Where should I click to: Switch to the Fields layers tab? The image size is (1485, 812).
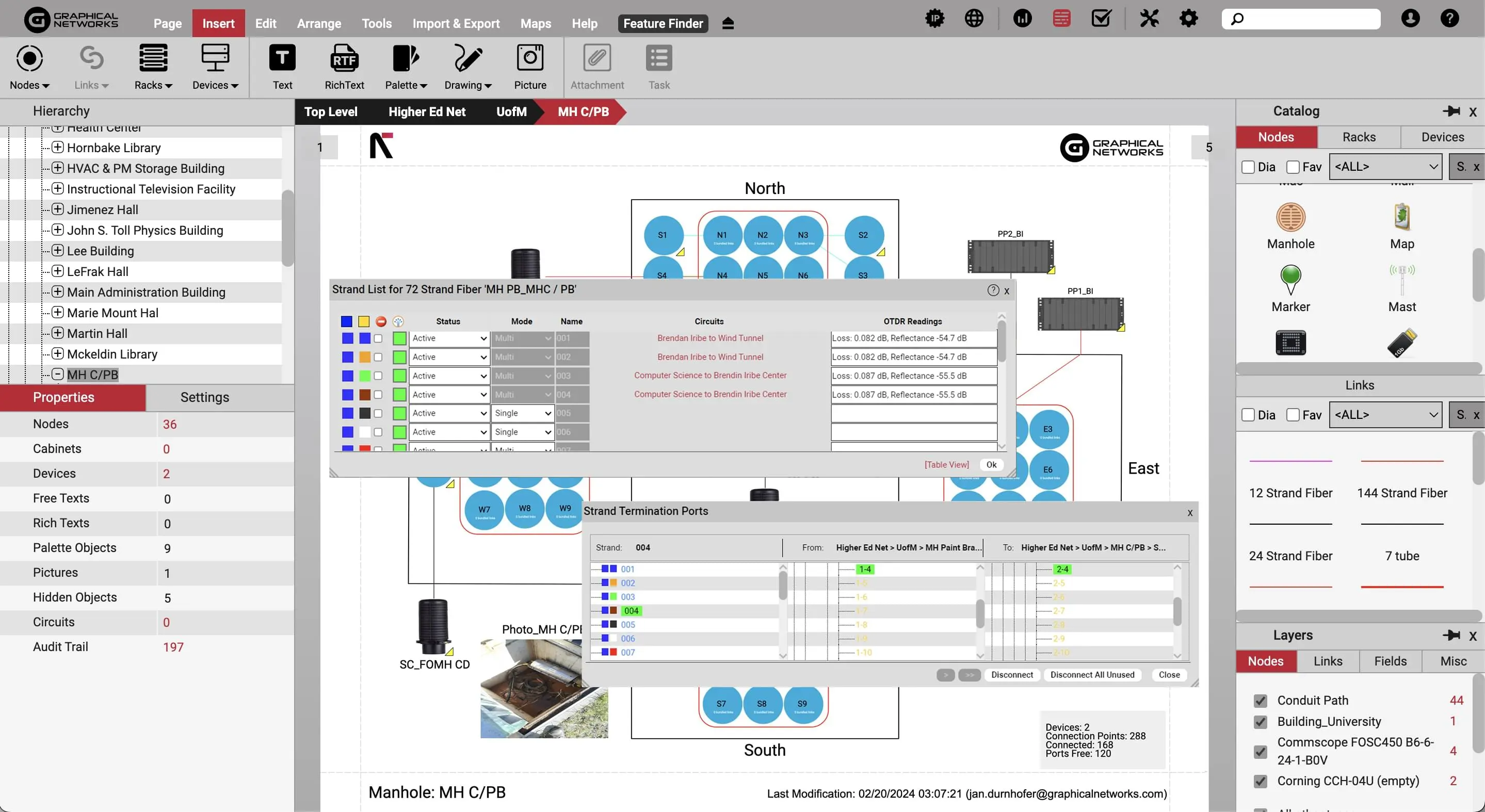[x=1390, y=661]
